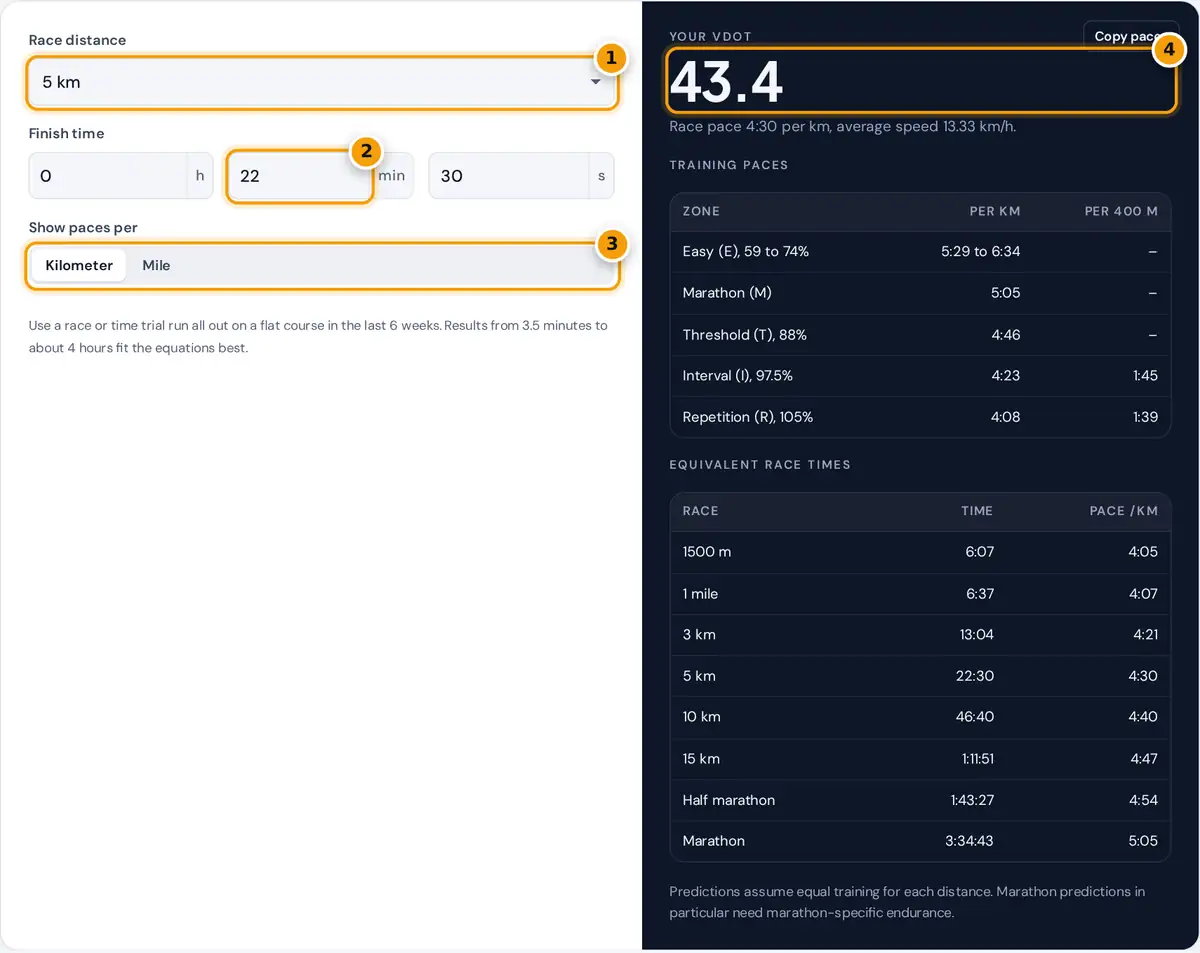Viewport: 1200px width, 953px height.
Task: Click the 1 mile race label
Action: (700, 594)
